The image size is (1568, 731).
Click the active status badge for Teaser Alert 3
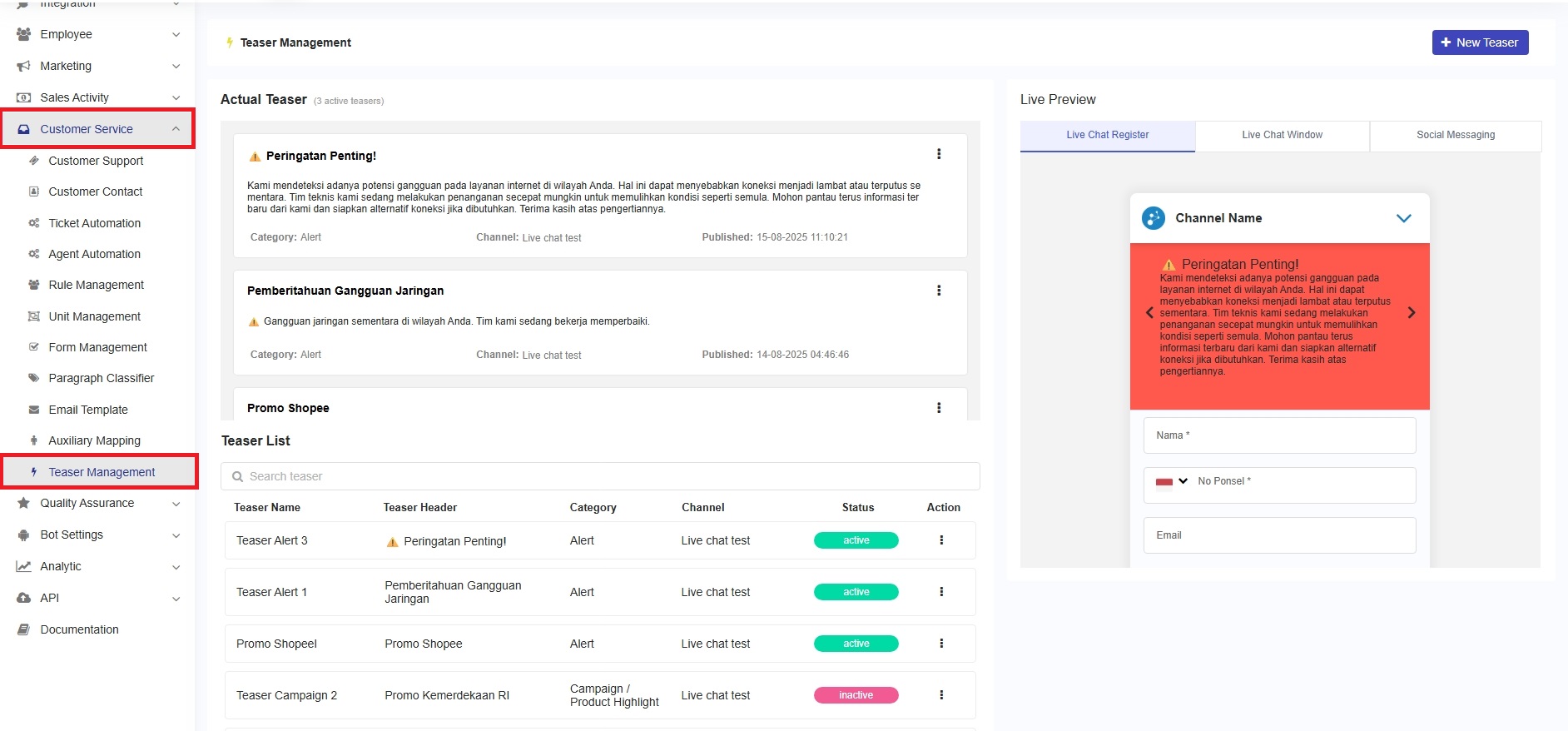856,540
